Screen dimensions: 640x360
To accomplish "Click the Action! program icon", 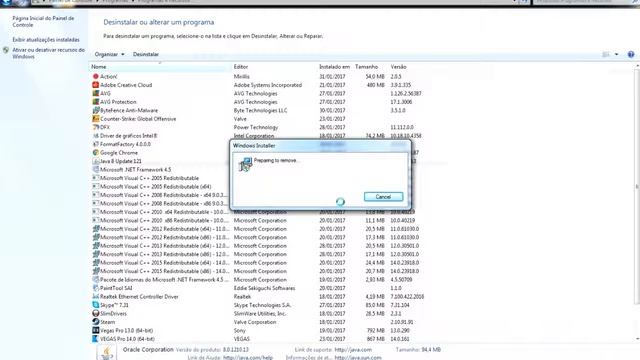I will click(96, 76).
